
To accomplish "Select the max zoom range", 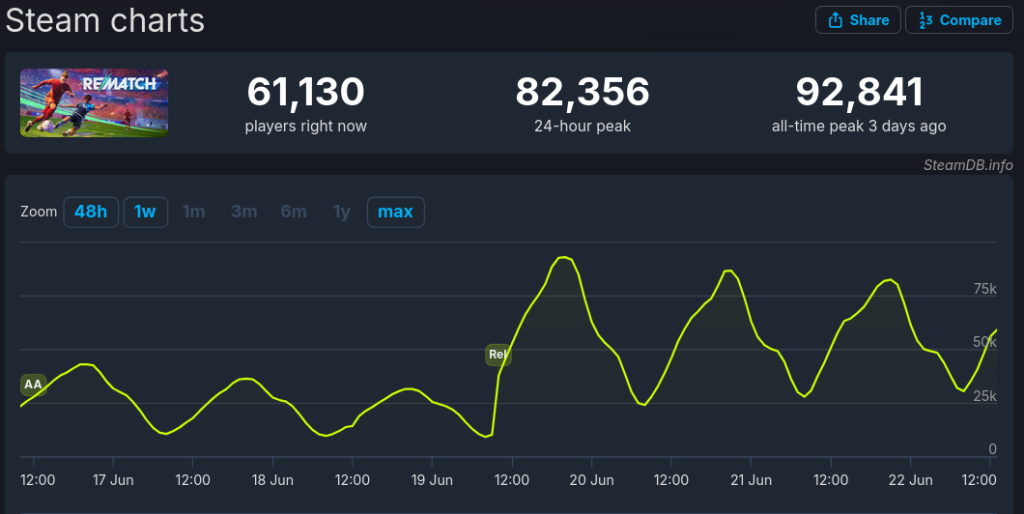I will (x=395, y=212).
